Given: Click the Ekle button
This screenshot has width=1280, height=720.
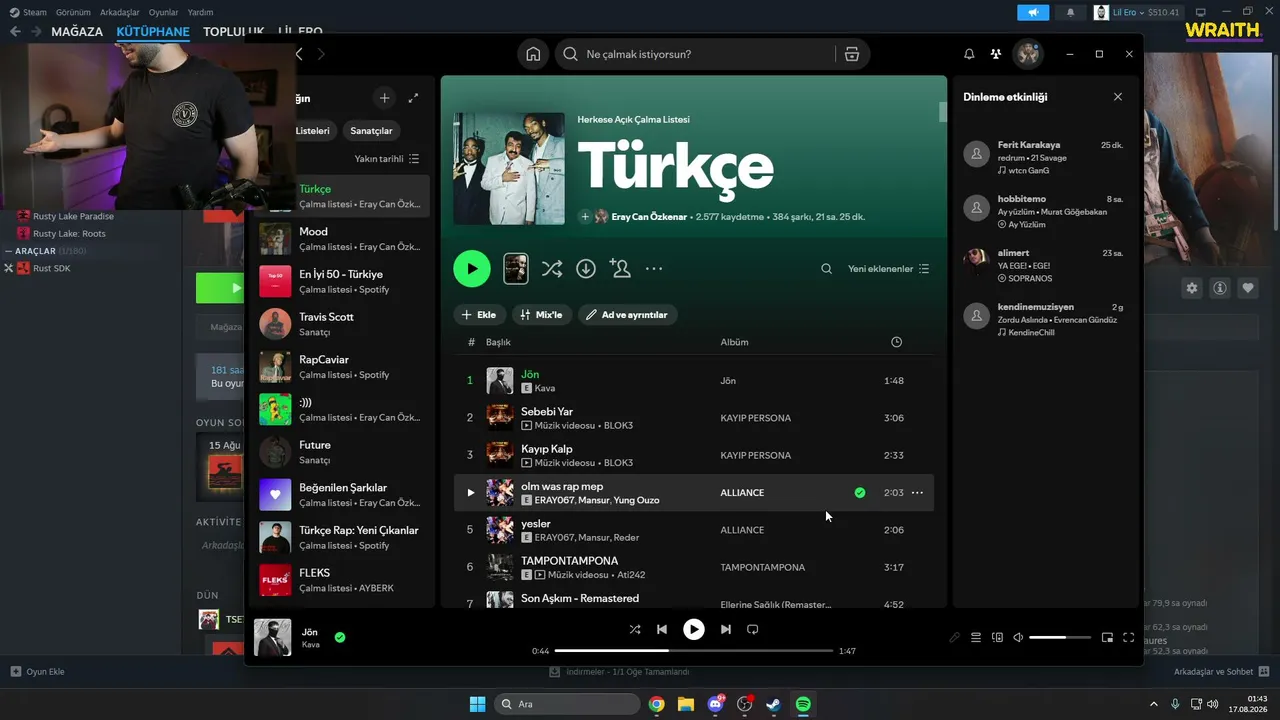Looking at the screenshot, I should click(x=479, y=315).
